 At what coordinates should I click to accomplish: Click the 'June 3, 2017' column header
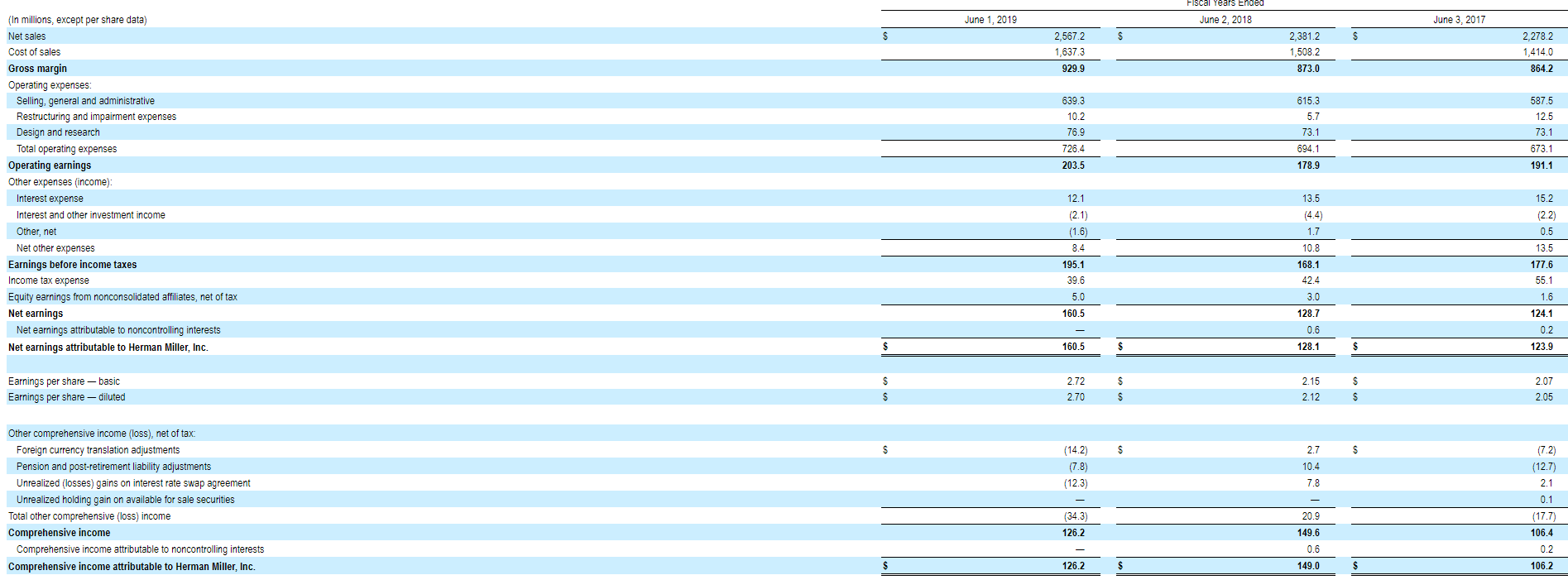coord(1459,20)
